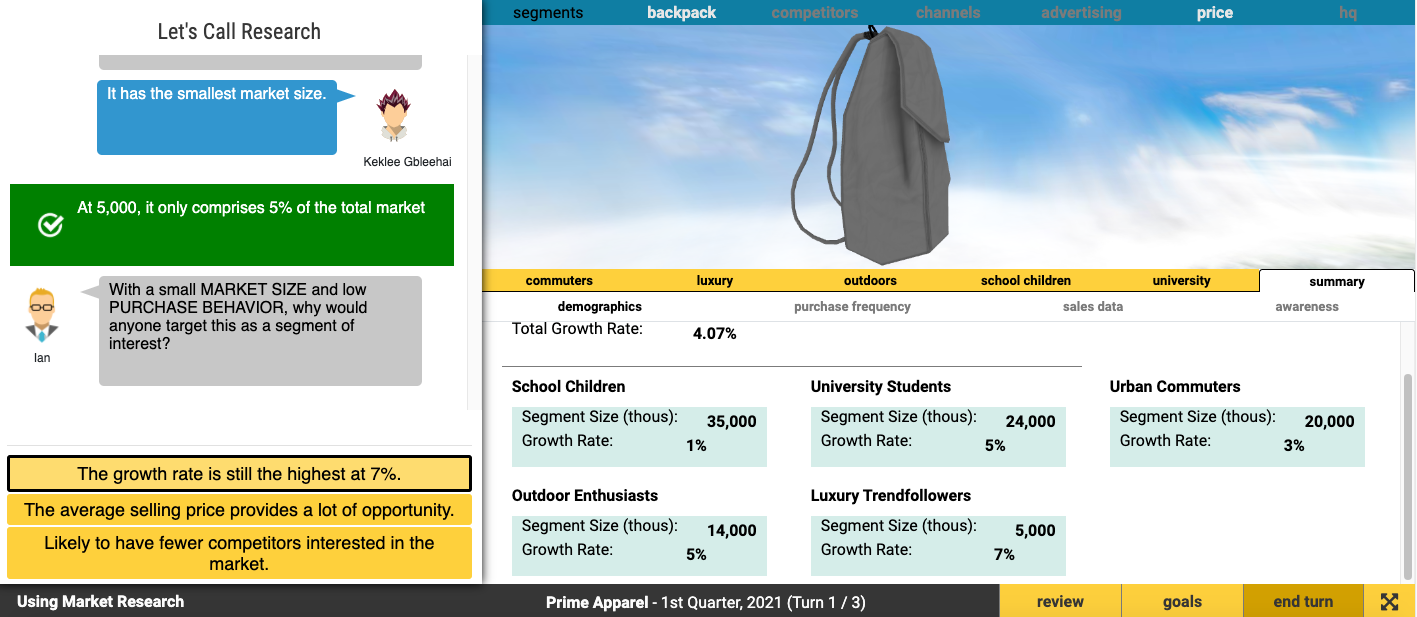The image size is (1417, 617).
Task: Open the competitors top menu
Action: pyautogui.click(x=815, y=13)
